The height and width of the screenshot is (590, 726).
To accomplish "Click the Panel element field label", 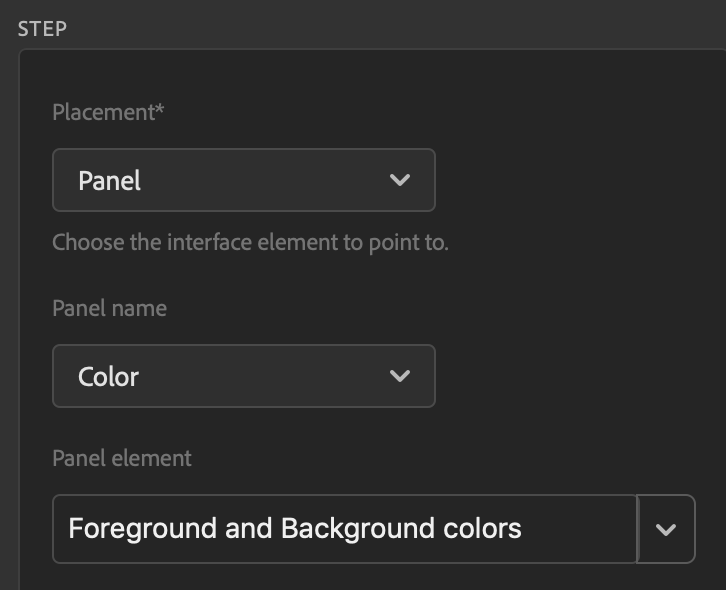I will (121, 458).
